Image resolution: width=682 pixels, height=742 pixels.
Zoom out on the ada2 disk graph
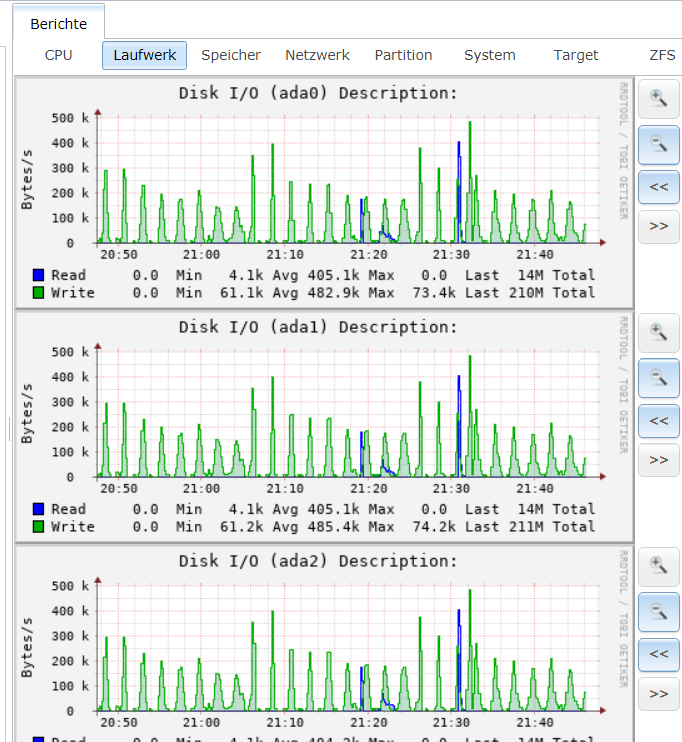click(x=658, y=611)
